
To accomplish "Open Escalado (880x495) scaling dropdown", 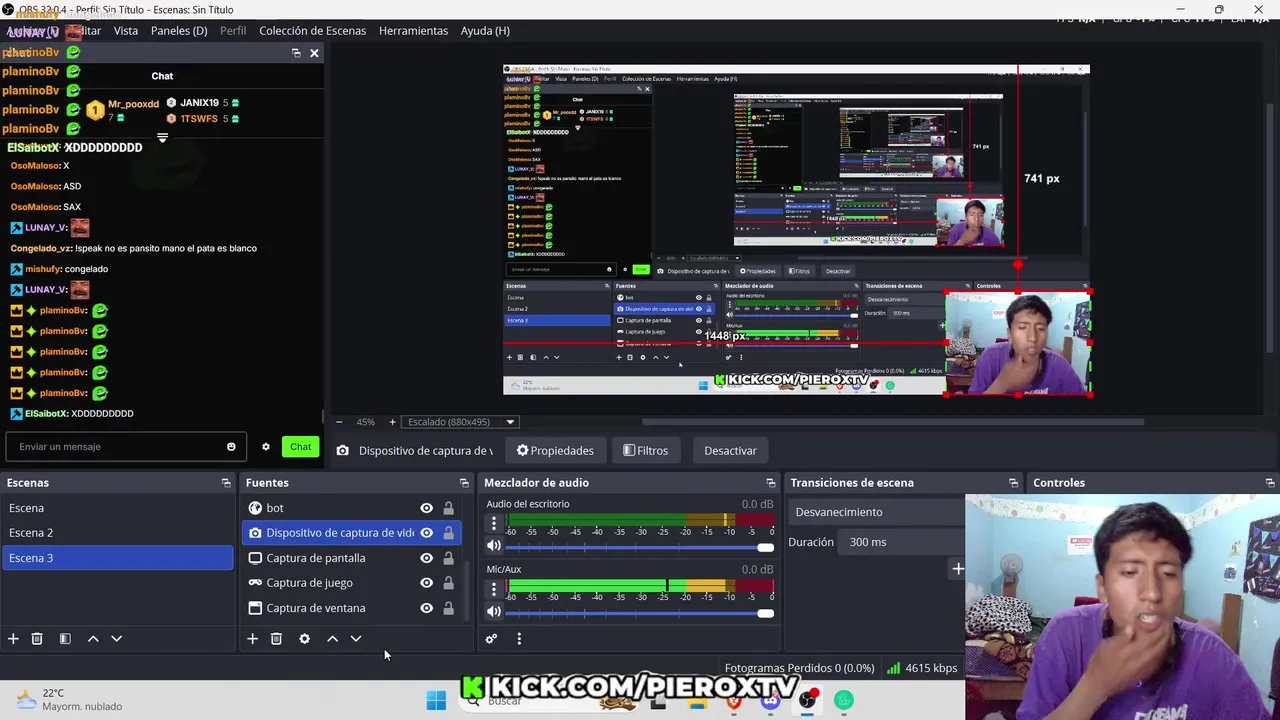I will [x=461, y=422].
